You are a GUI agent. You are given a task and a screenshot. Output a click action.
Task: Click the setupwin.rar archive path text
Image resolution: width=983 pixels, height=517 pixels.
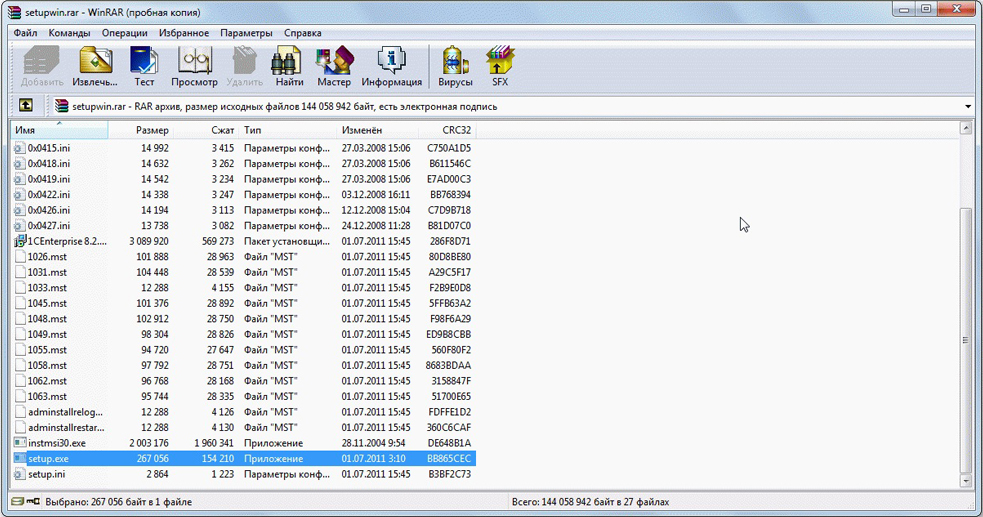285,107
